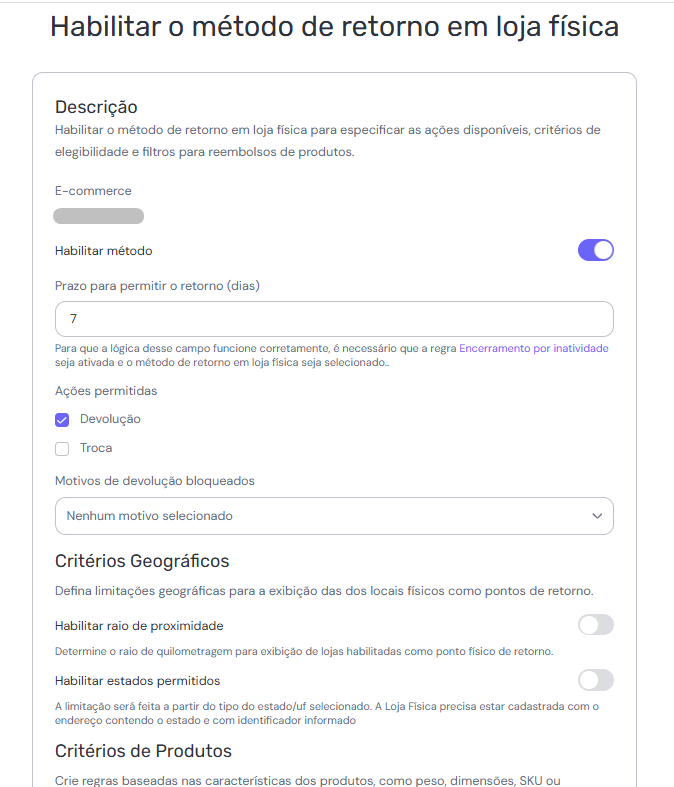674x787 pixels.
Task: Enable the Habilitar raio de proximidade toggle
Action: (595, 625)
